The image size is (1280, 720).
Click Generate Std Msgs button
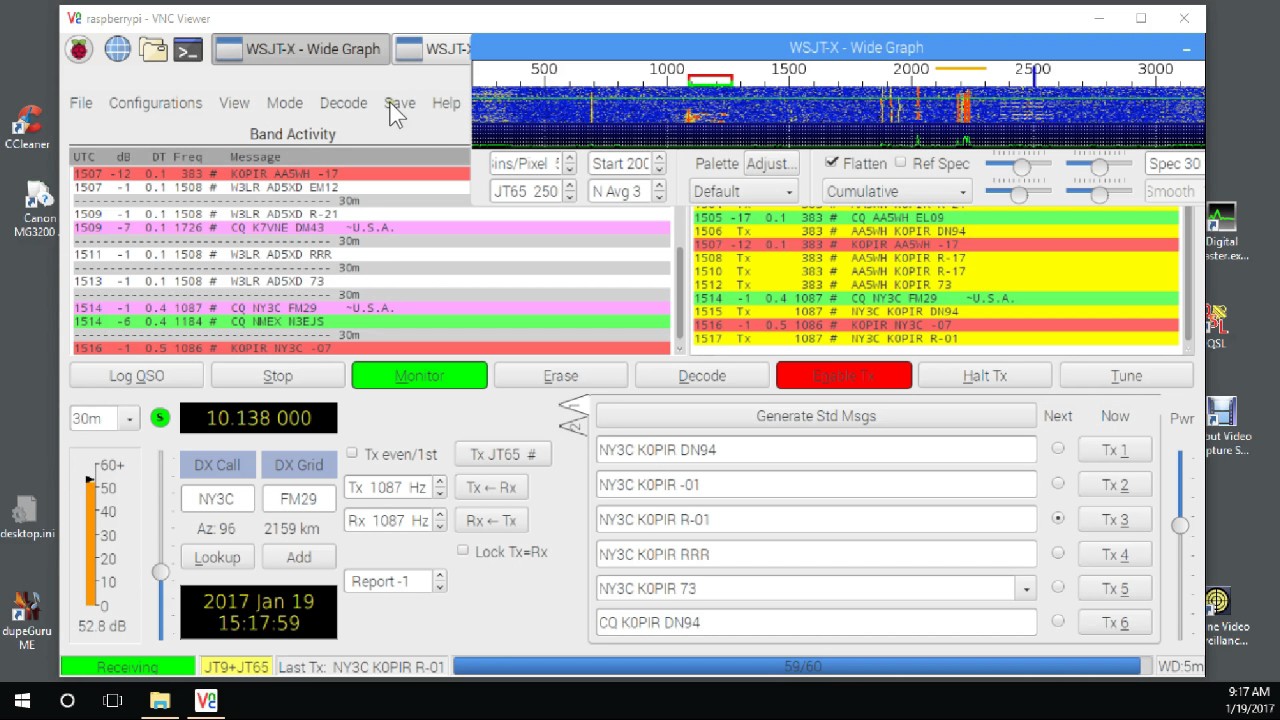[x=816, y=416]
